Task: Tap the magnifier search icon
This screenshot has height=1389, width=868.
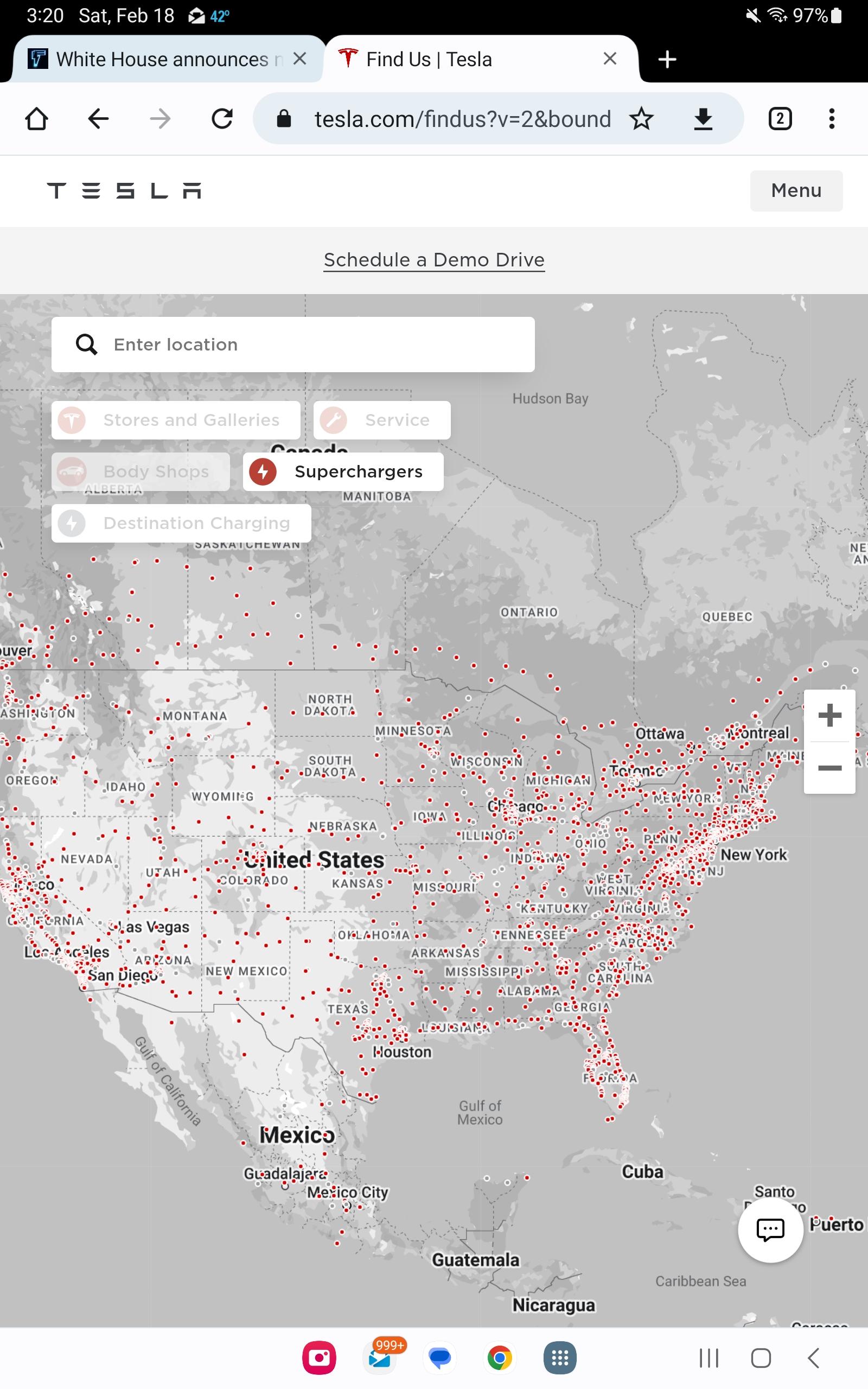Action: pyautogui.click(x=87, y=345)
